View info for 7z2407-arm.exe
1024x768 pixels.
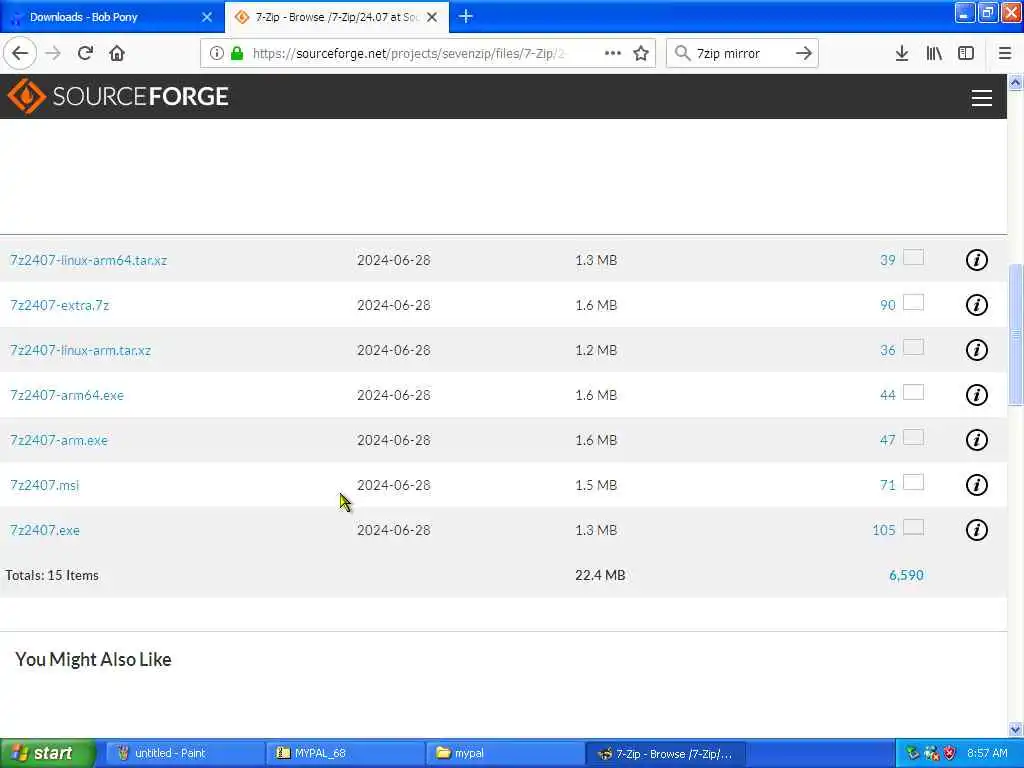pyautogui.click(x=976, y=440)
